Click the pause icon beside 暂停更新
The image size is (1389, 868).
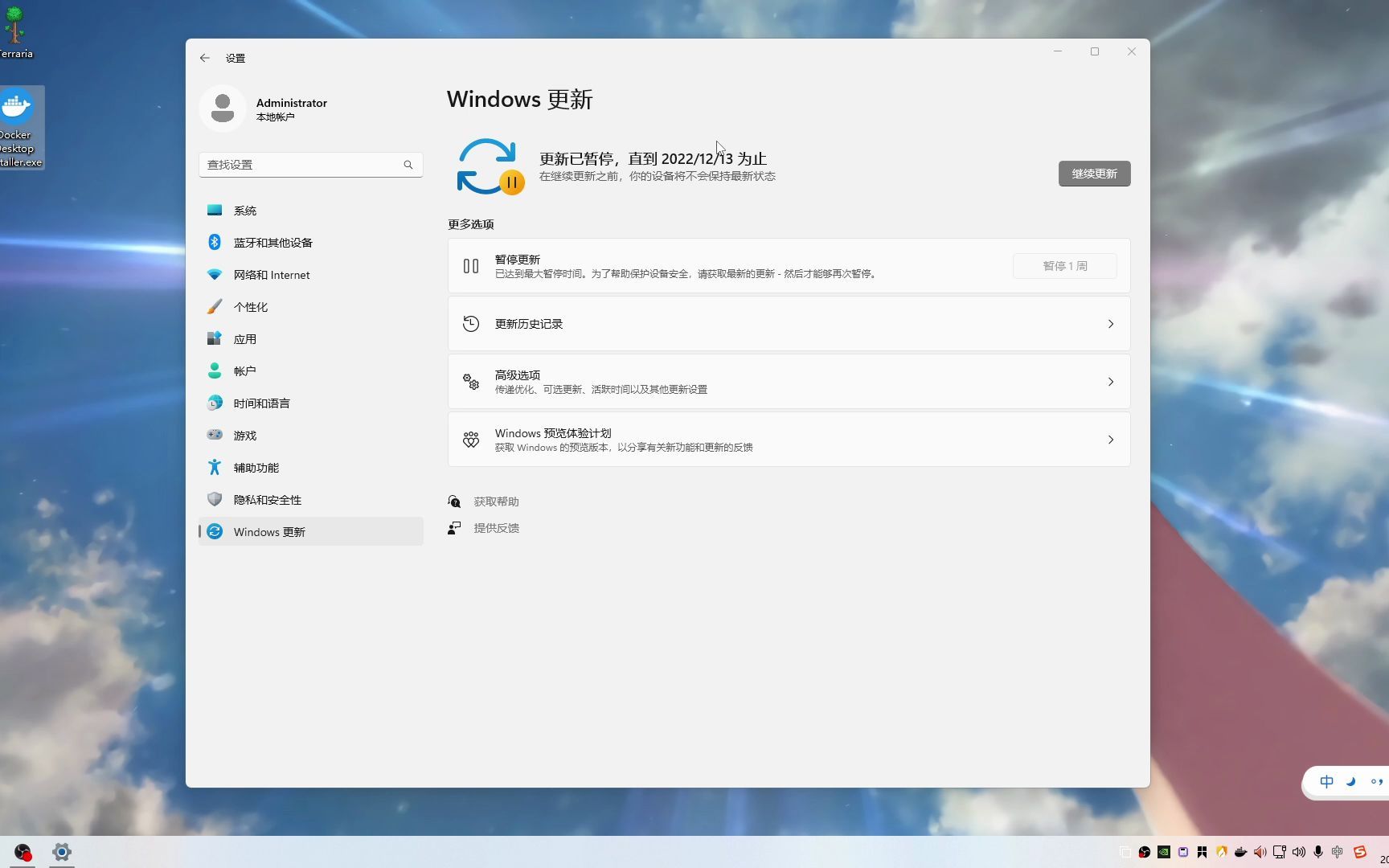(x=471, y=266)
